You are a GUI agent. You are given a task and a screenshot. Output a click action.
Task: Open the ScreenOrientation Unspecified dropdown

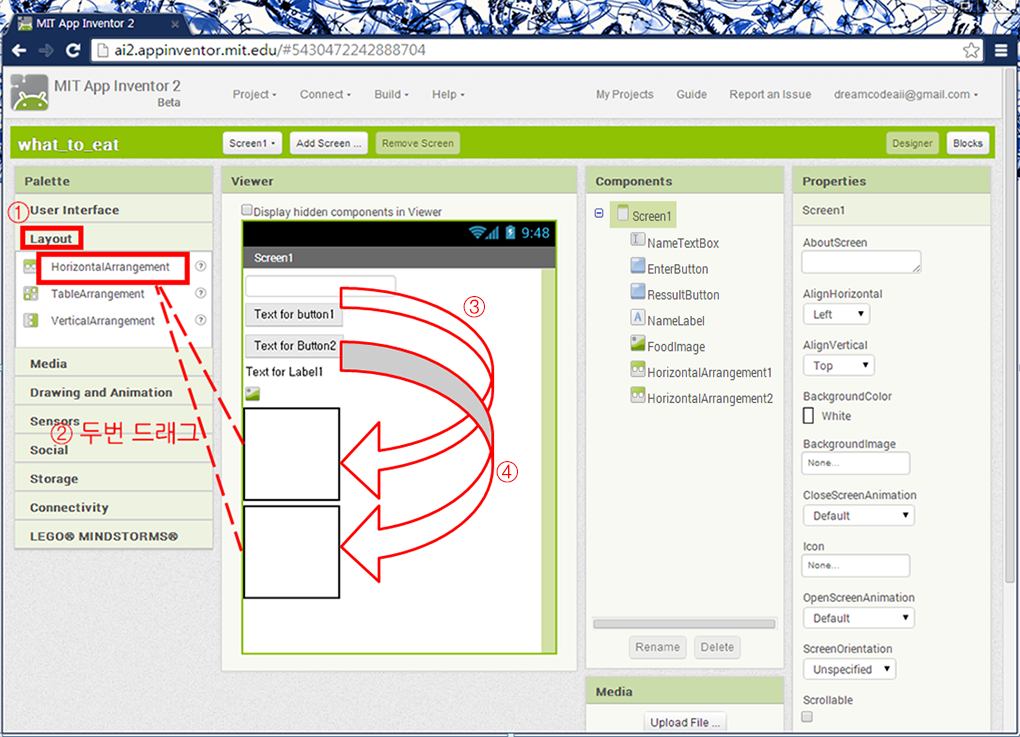[850, 669]
